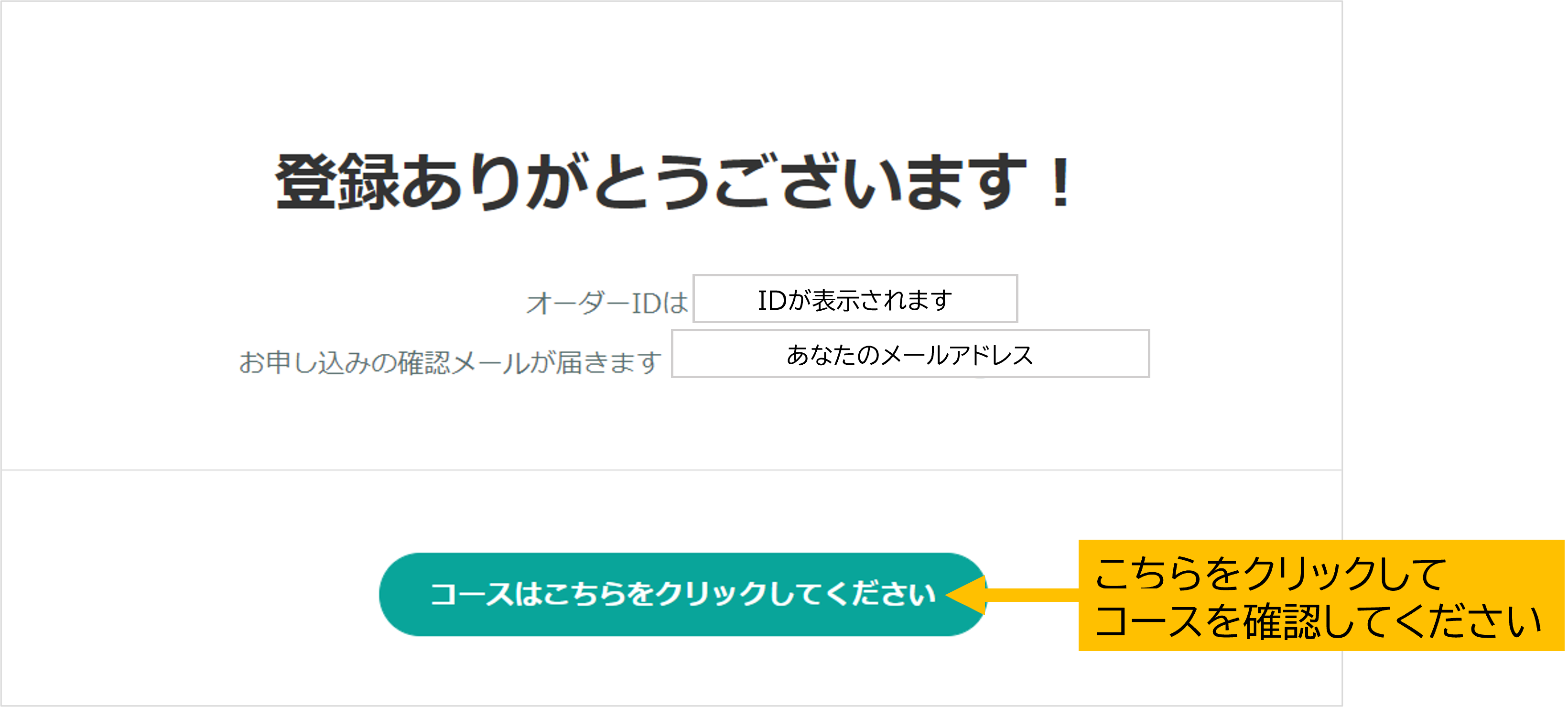Click blank area left of green button
The image size is (1568, 707).
point(189,594)
